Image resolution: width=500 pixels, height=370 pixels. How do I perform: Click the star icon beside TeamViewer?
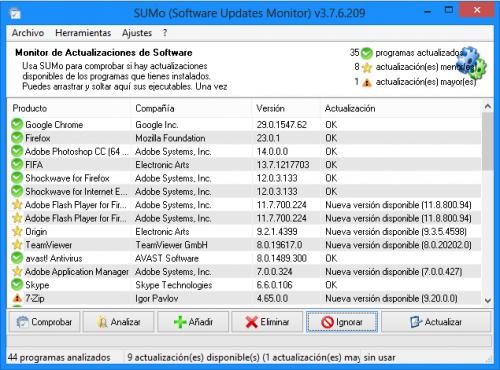pyautogui.click(x=17, y=244)
